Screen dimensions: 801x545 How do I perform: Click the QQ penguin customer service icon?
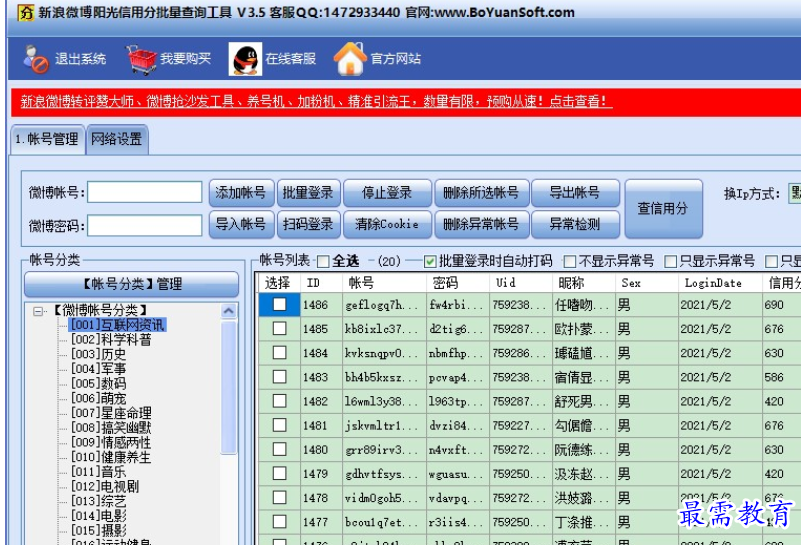click(245, 59)
